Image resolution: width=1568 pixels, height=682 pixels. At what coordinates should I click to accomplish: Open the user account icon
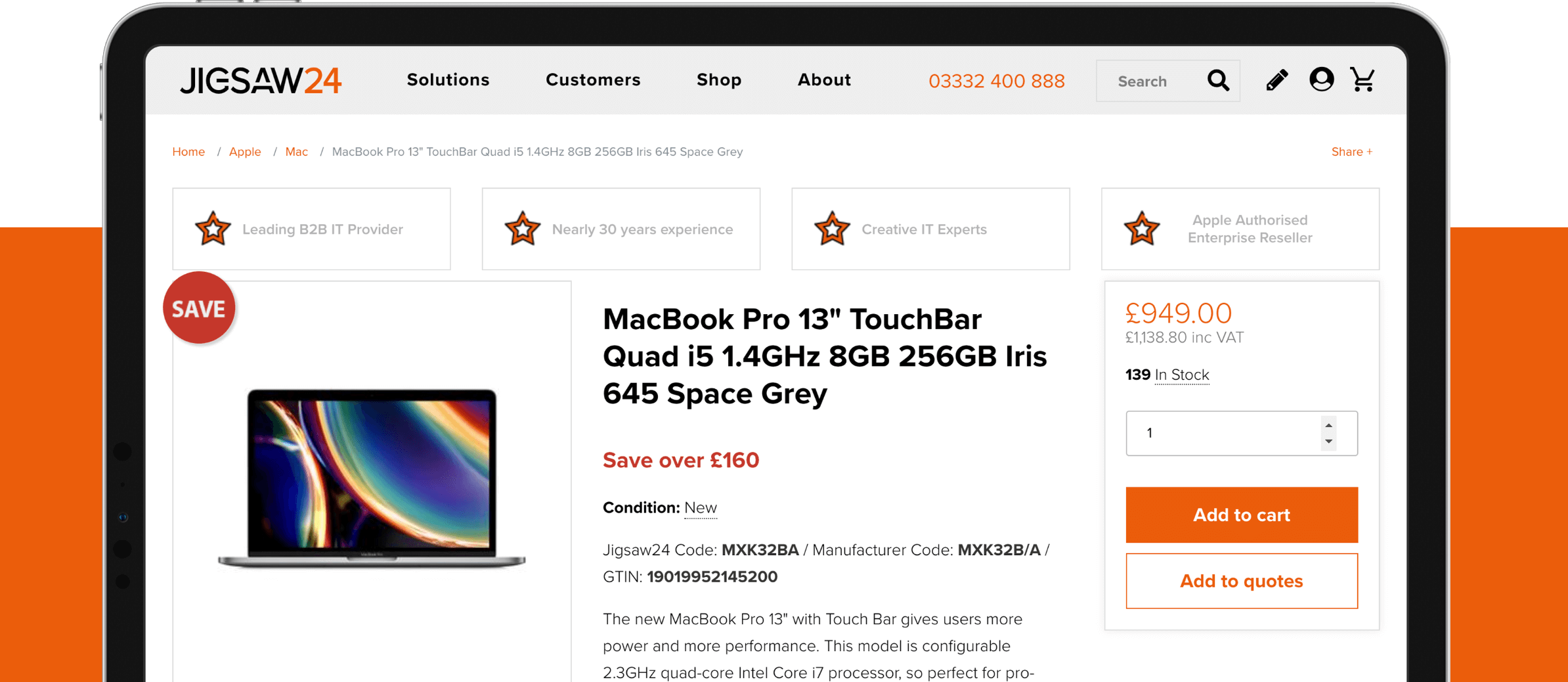[1321, 80]
